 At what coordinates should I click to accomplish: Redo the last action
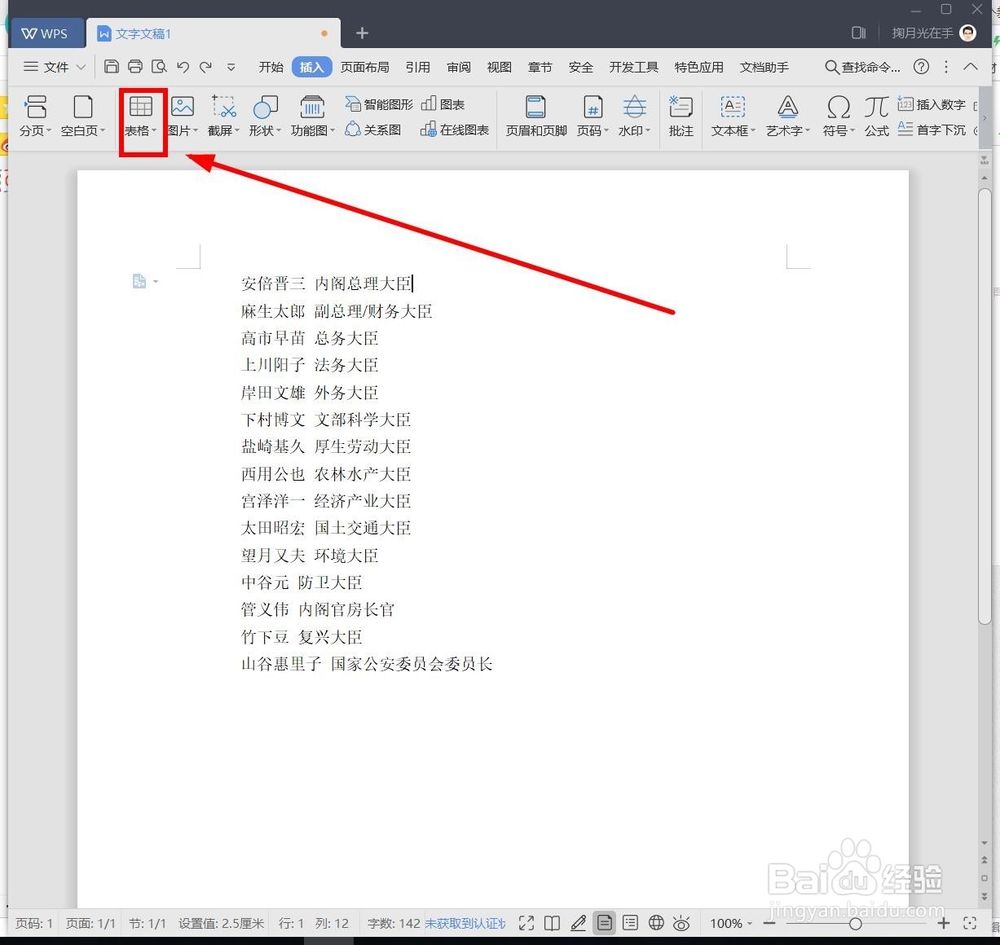click(205, 66)
